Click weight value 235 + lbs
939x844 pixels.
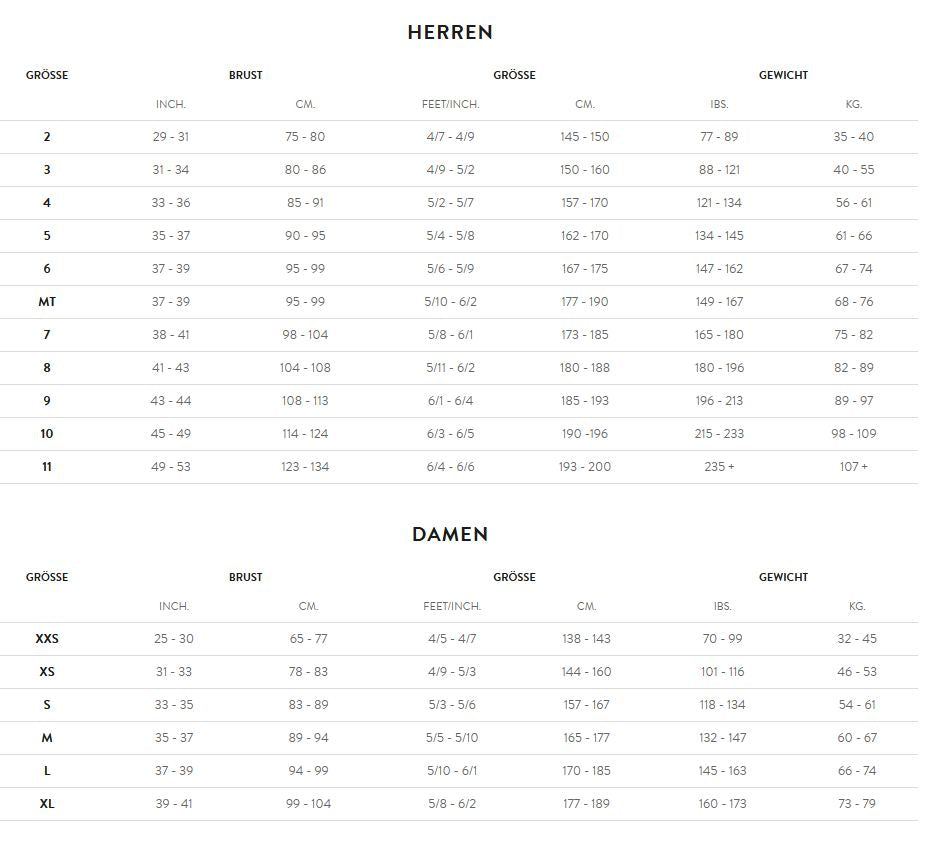pos(719,467)
